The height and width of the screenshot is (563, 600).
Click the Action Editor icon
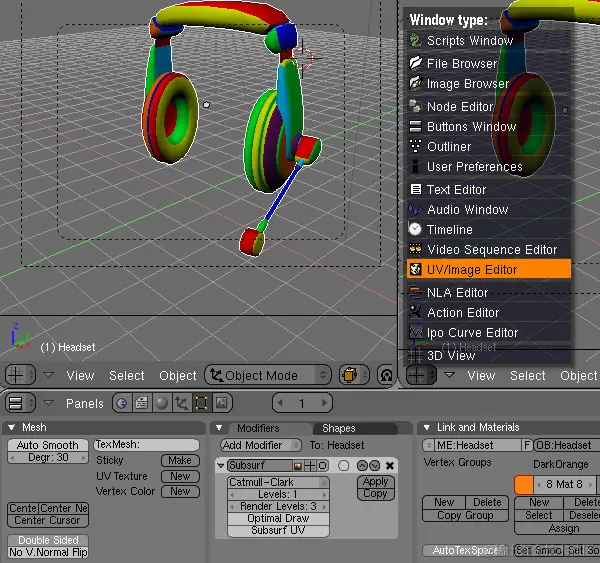pyautogui.click(x=416, y=312)
